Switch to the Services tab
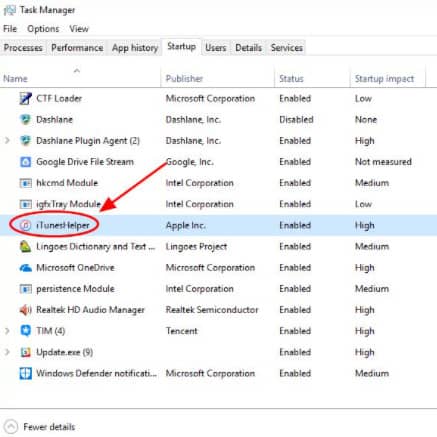 [x=287, y=48]
